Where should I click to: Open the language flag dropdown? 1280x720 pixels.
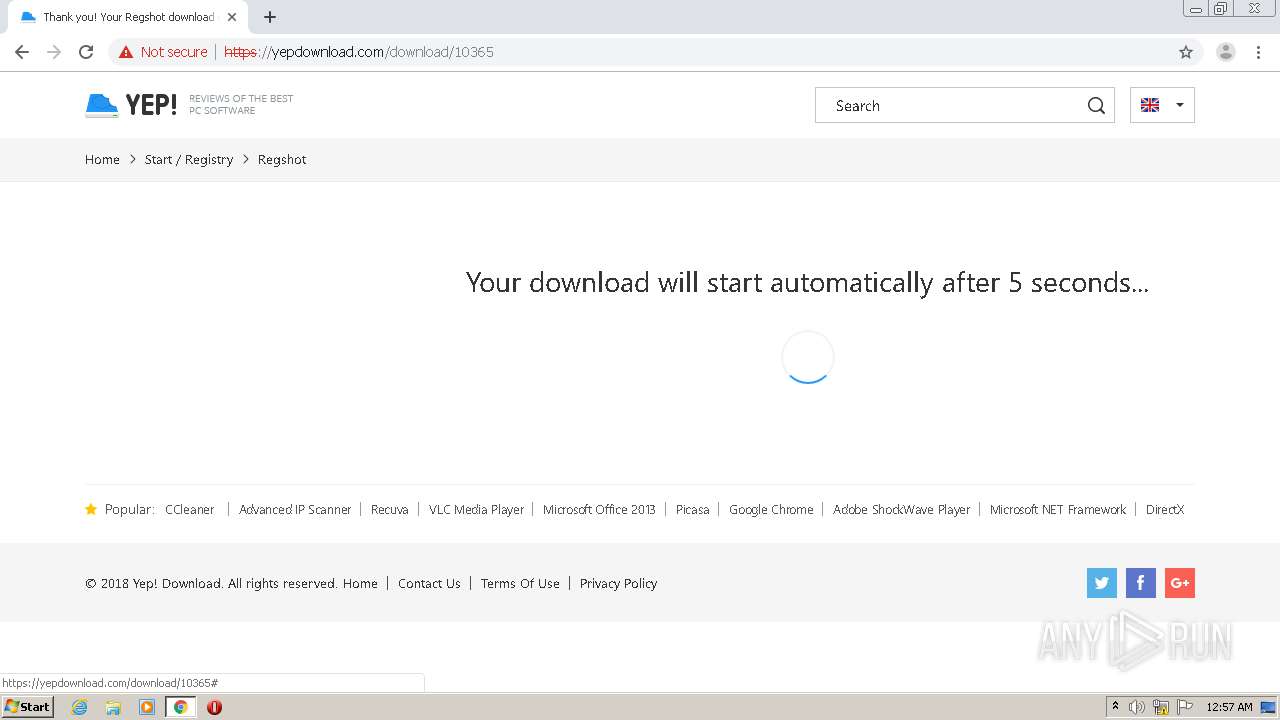(x=1162, y=105)
